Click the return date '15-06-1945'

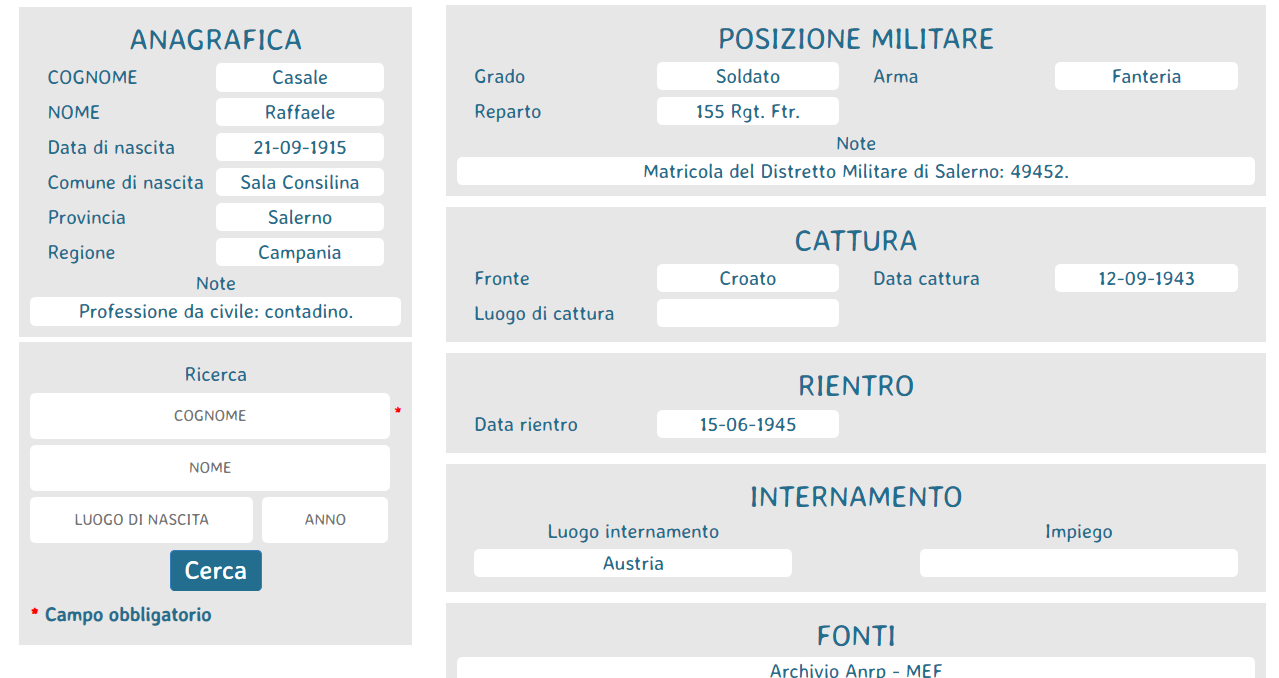coord(748,424)
